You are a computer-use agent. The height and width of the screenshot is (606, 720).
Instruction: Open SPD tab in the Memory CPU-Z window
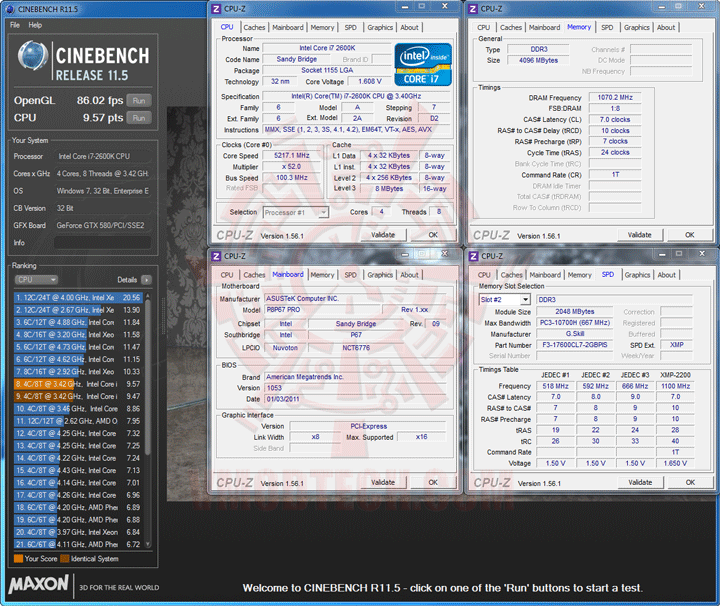click(607, 28)
